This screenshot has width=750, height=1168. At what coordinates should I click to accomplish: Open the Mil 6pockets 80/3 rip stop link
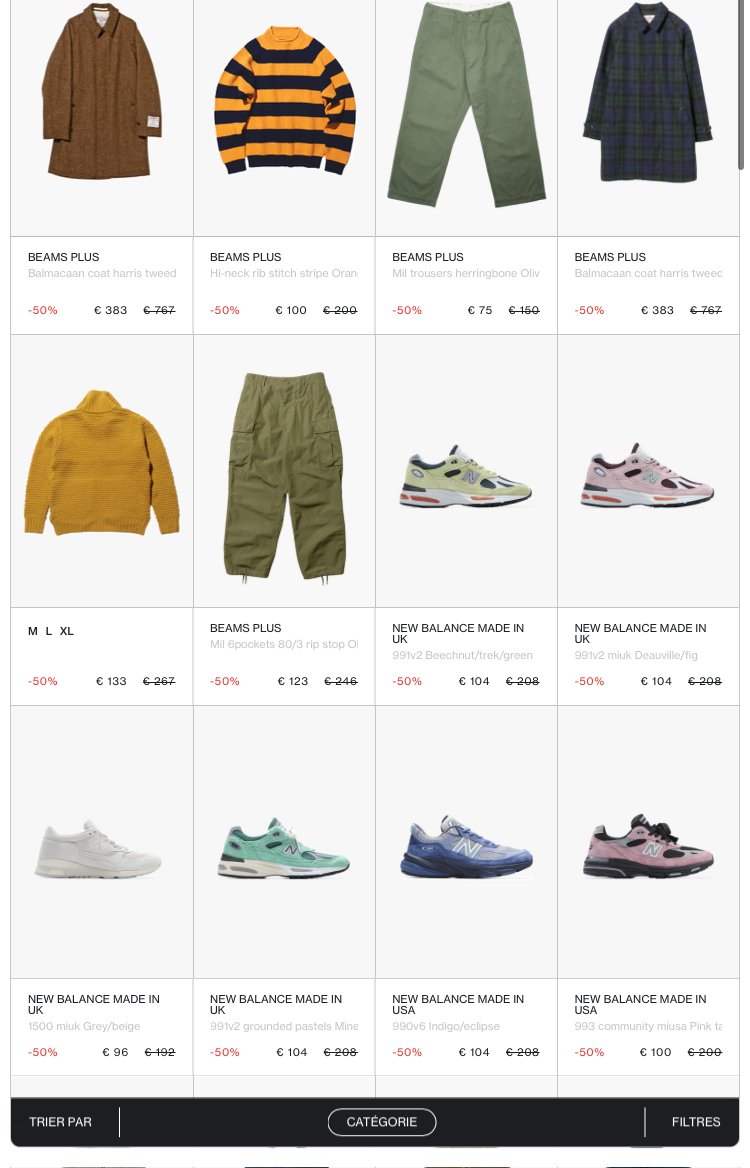(x=284, y=644)
